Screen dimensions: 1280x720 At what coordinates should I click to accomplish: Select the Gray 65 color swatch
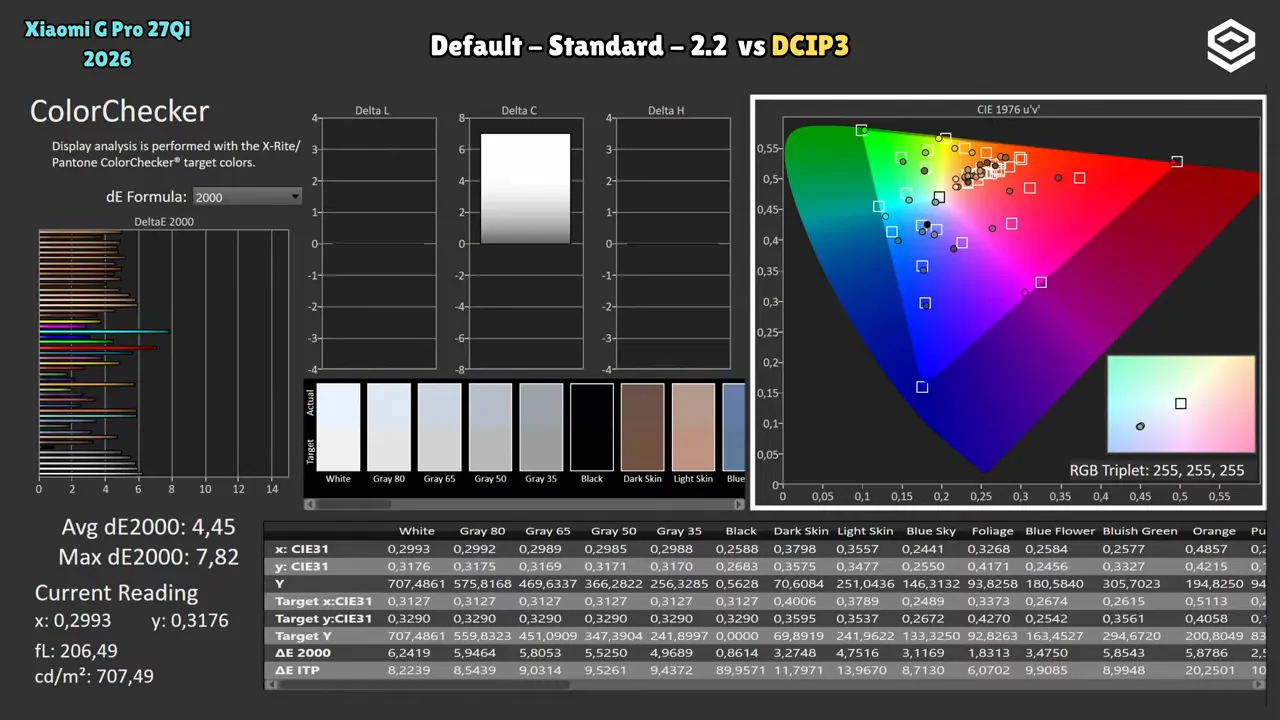(x=440, y=426)
